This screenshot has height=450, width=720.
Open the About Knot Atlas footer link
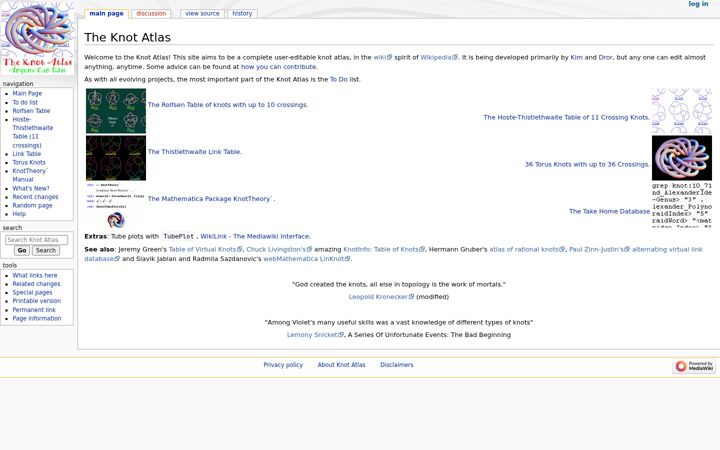(342, 365)
